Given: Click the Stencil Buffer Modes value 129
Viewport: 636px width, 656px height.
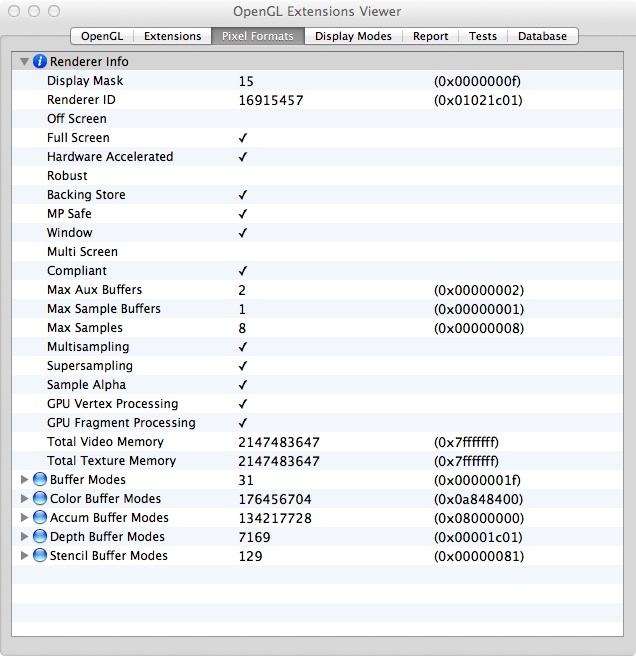Looking at the screenshot, I should coord(250,556).
